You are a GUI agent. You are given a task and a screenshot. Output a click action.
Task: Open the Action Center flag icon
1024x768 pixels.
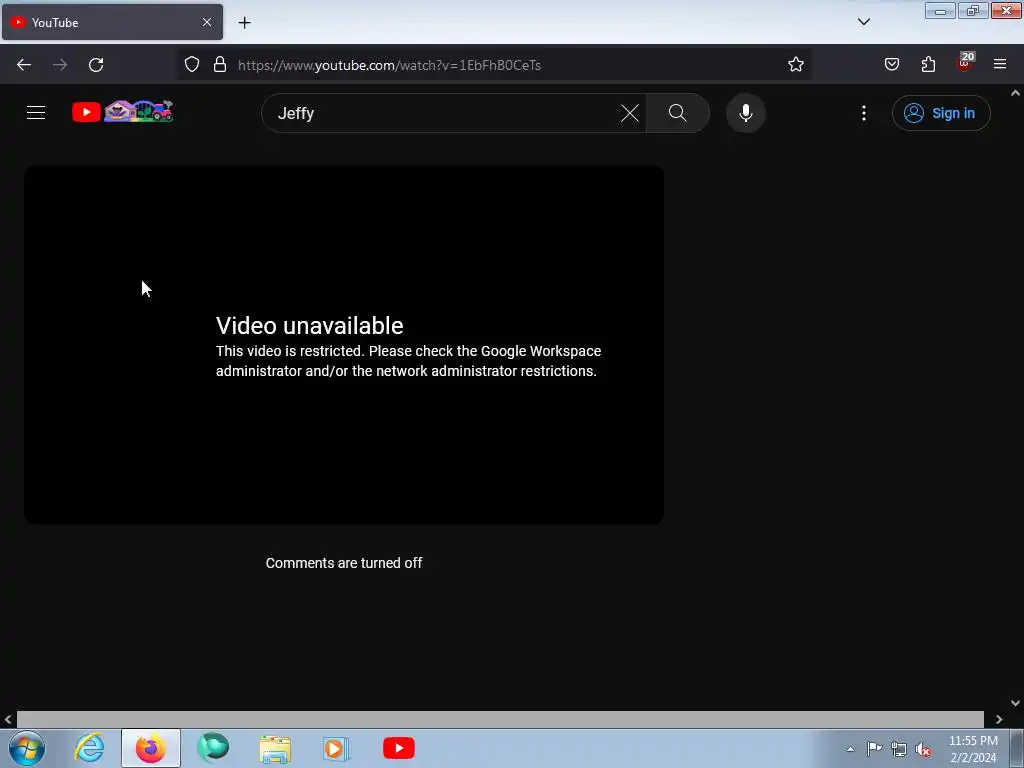pyautogui.click(x=874, y=749)
